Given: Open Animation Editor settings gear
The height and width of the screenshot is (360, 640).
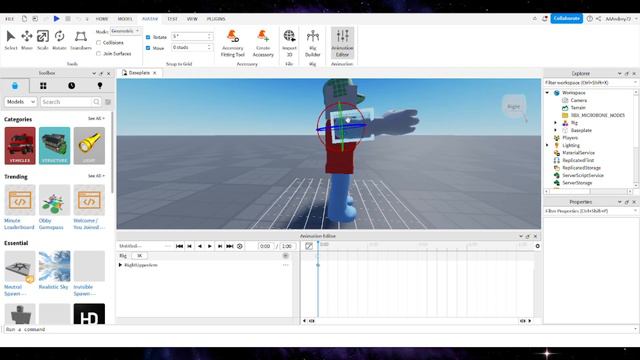Looking at the screenshot, I should point(538,246).
